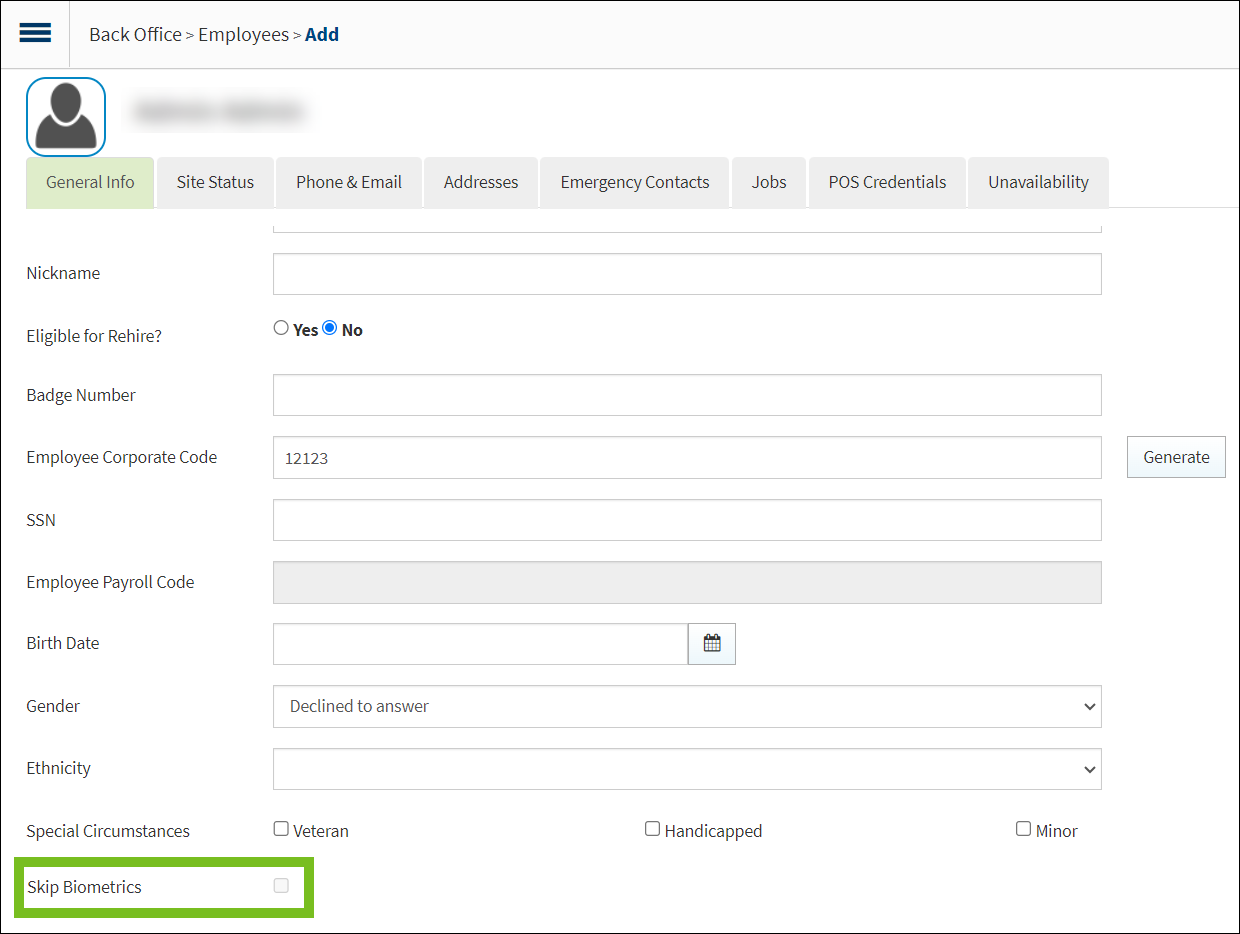Open the POS Credentials tab

[886, 182]
